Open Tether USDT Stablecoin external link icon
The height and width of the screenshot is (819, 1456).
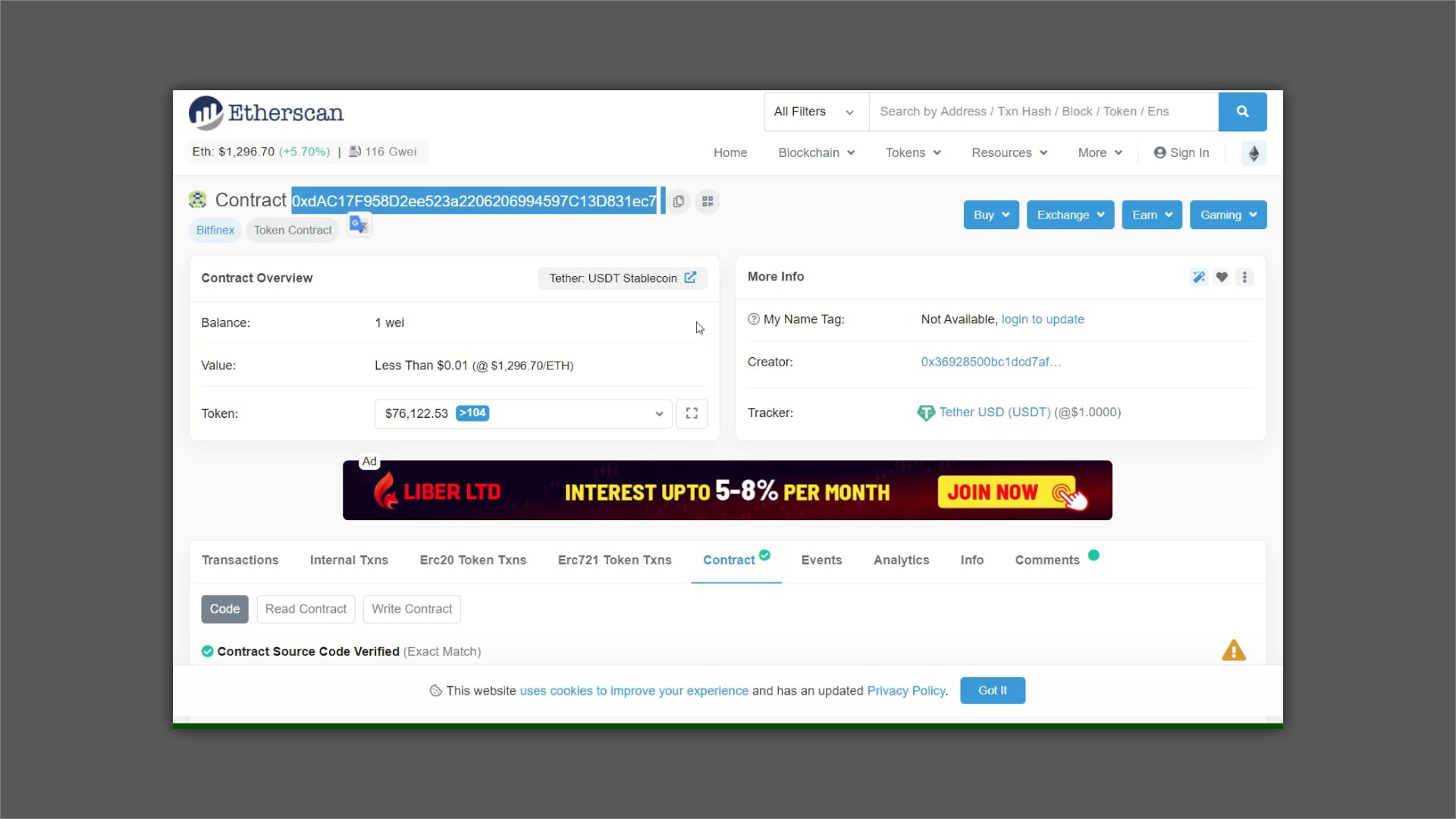[x=690, y=278]
